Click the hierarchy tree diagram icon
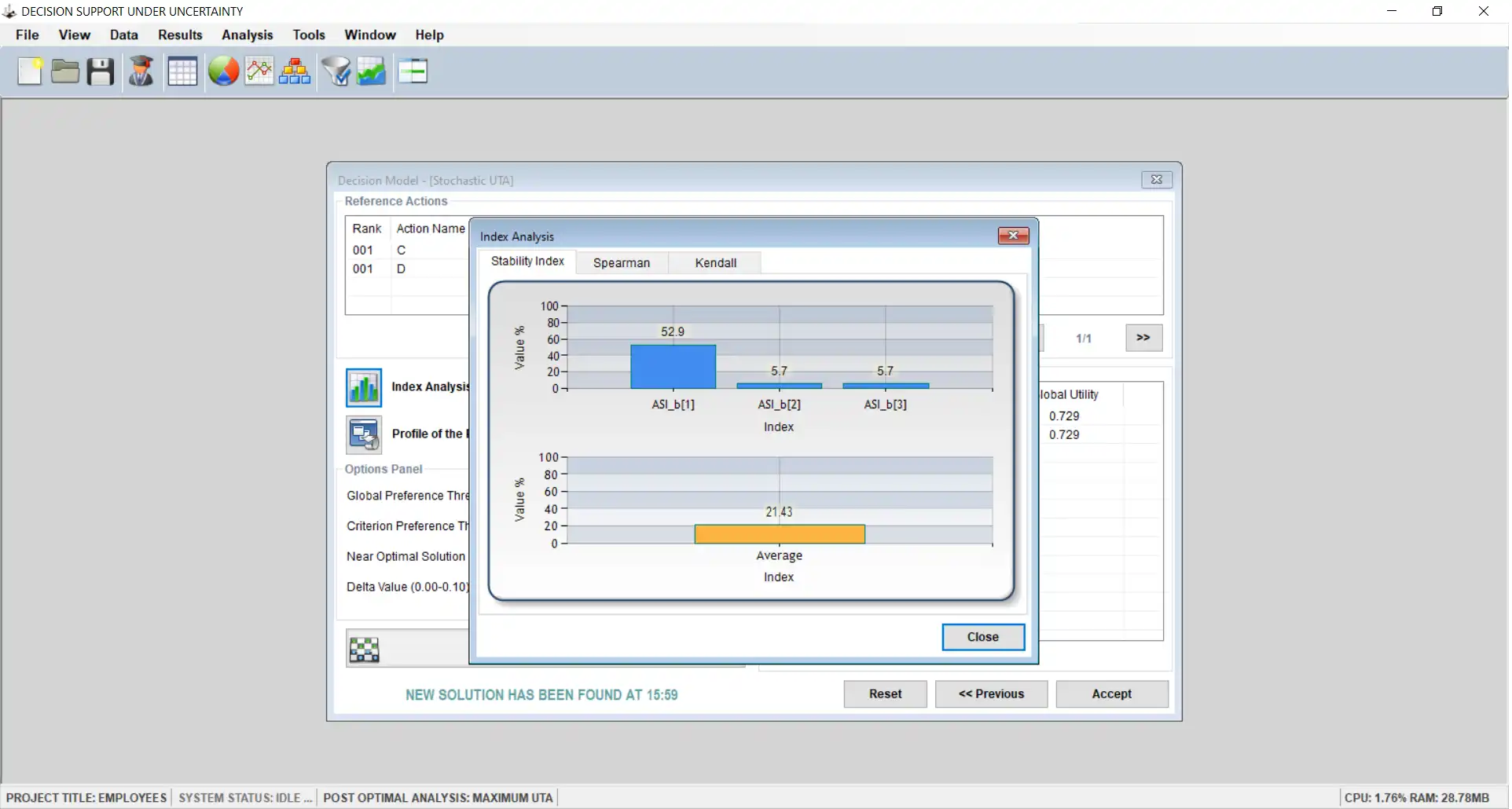This screenshot has width=1512, height=809. (295, 71)
